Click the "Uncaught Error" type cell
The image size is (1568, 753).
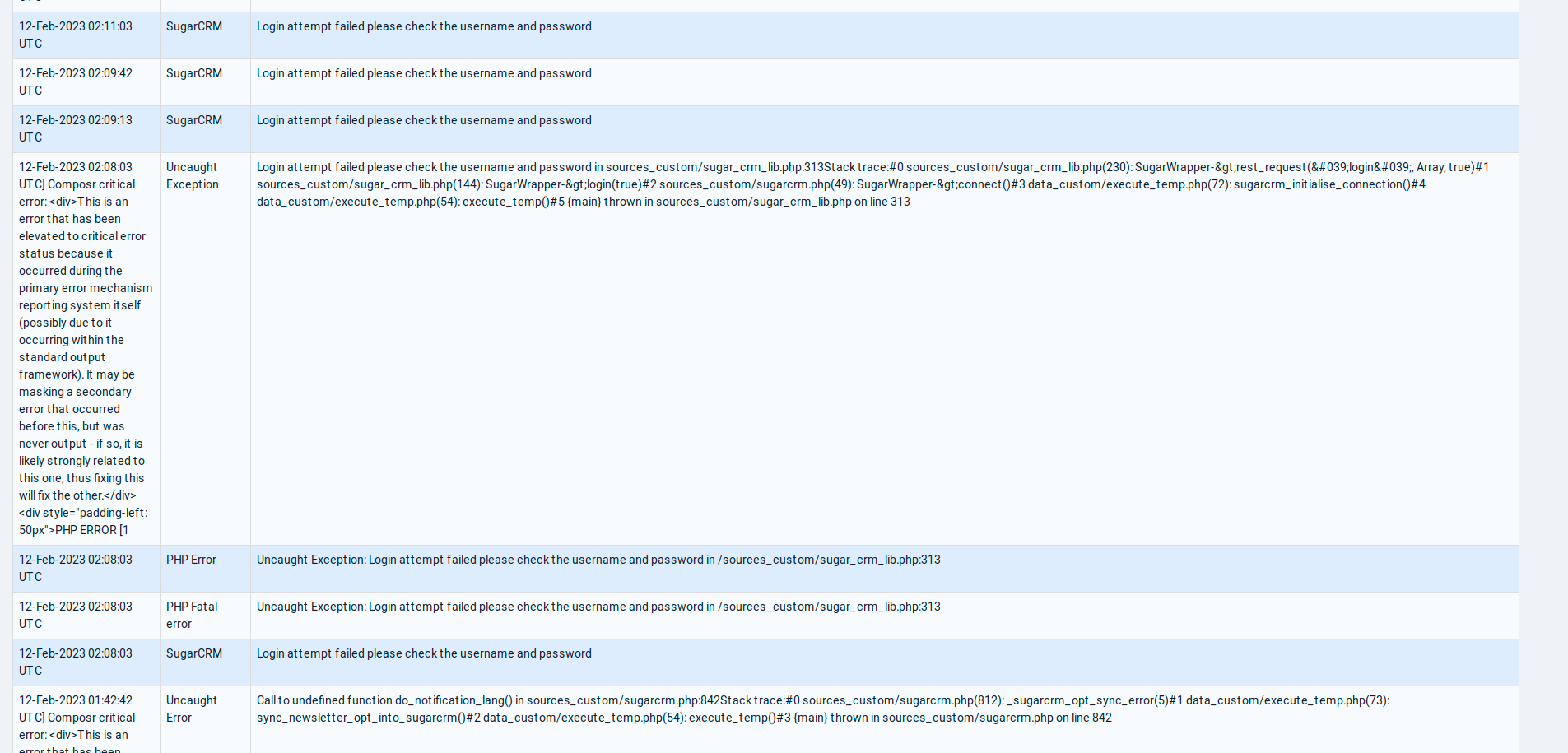click(192, 709)
